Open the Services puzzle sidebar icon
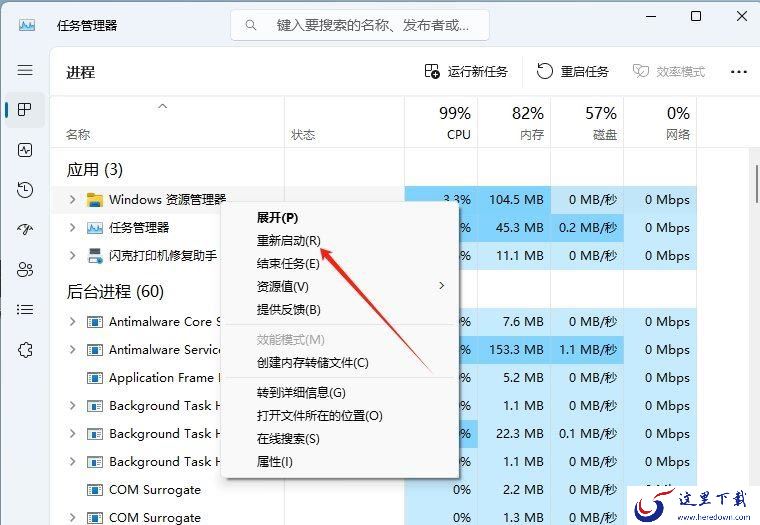The width and height of the screenshot is (760, 525). [25, 350]
